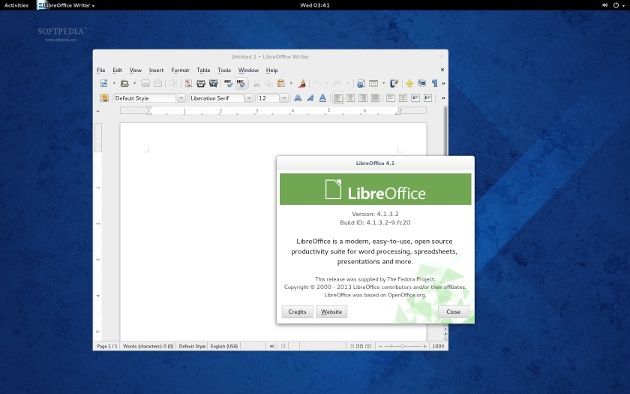Image resolution: width=630 pixels, height=394 pixels.
Task: Click English (USA) language in status bar
Action: (224, 346)
